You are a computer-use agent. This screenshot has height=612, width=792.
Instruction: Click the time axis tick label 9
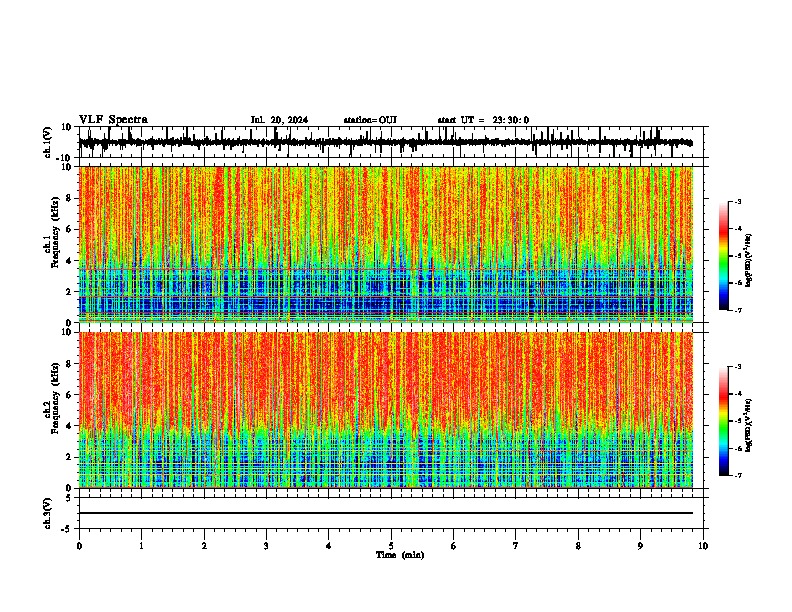[640, 546]
